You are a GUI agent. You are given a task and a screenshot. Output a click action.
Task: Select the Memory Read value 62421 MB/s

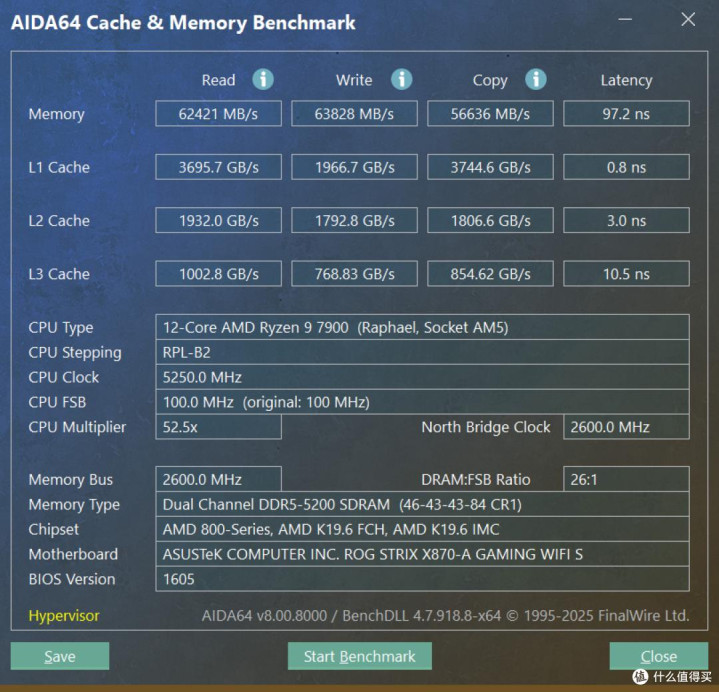[x=218, y=113]
